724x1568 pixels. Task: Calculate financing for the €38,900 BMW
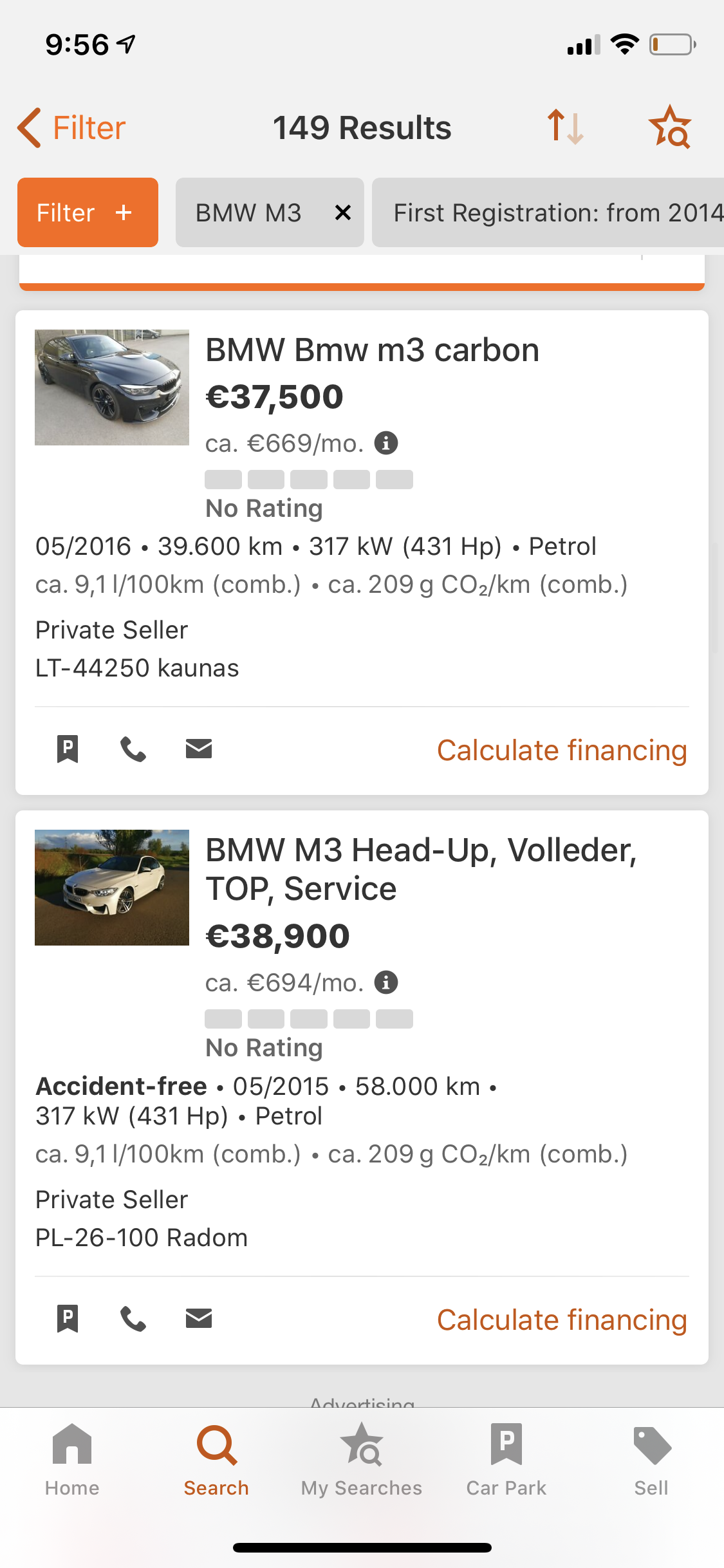pyautogui.click(x=562, y=1320)
